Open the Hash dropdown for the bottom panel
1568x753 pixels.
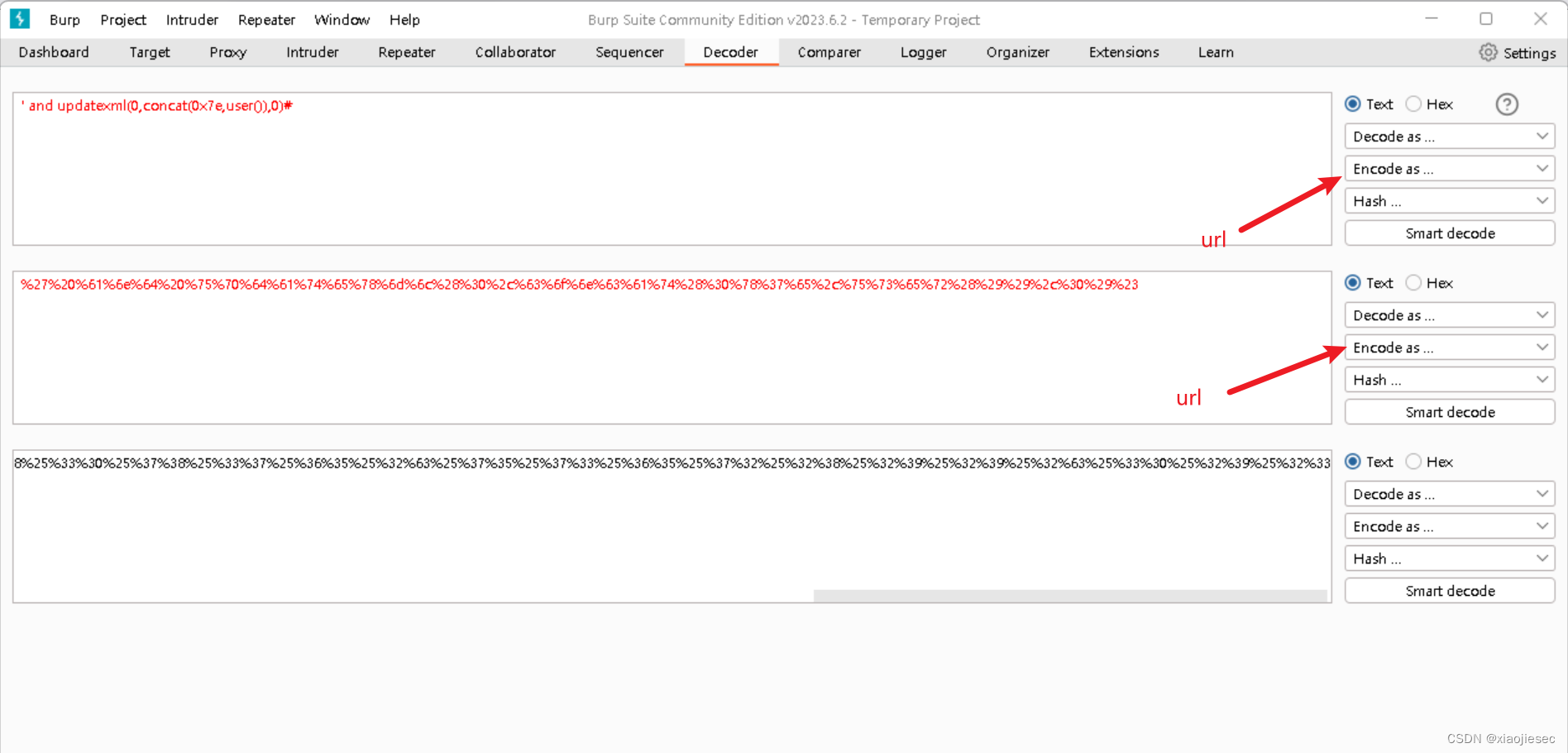pos(1449,558)
